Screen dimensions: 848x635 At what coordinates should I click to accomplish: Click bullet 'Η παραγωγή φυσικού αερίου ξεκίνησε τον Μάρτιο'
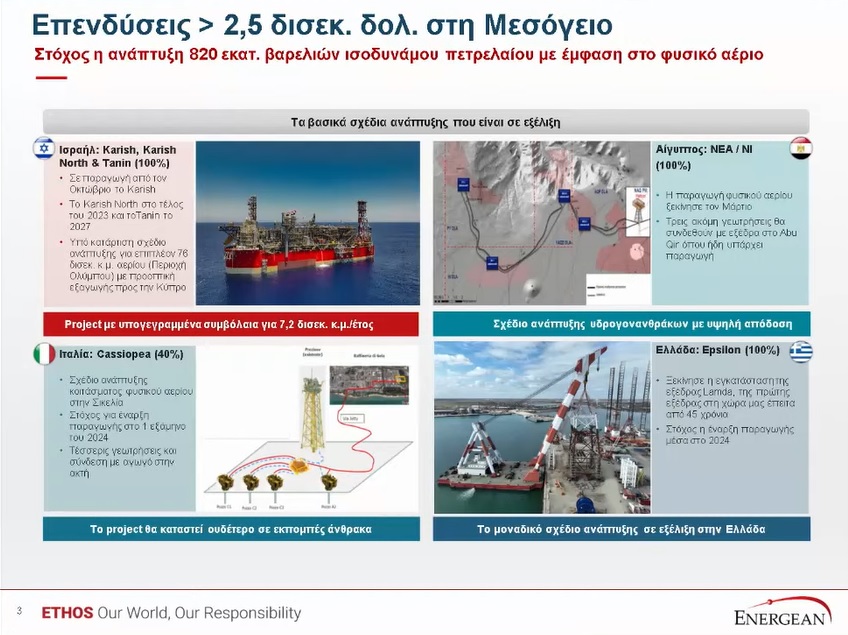pyautogui.click(x=729, y=201)
